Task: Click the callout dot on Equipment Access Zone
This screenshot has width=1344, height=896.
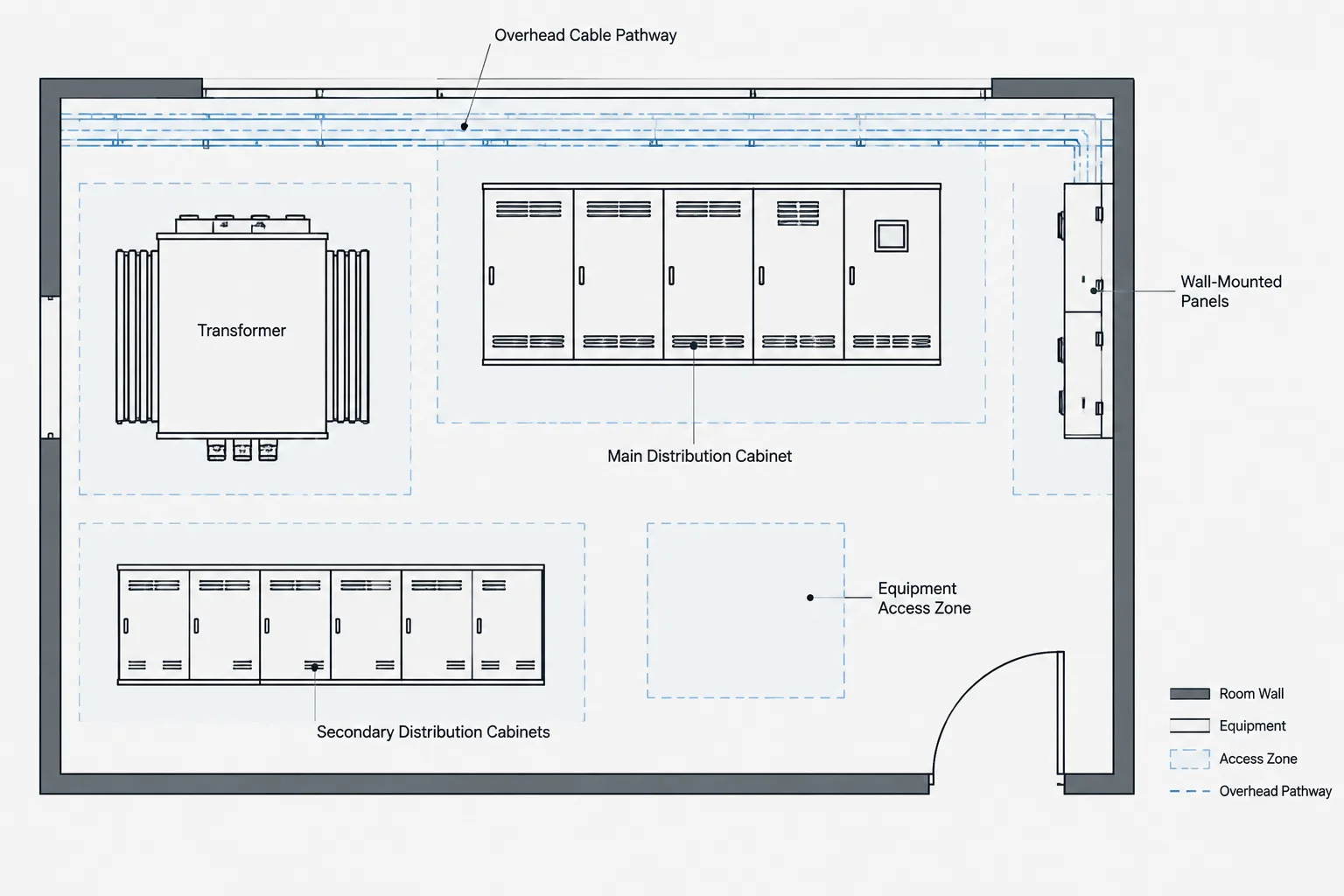Action: (x=810, y=598)
